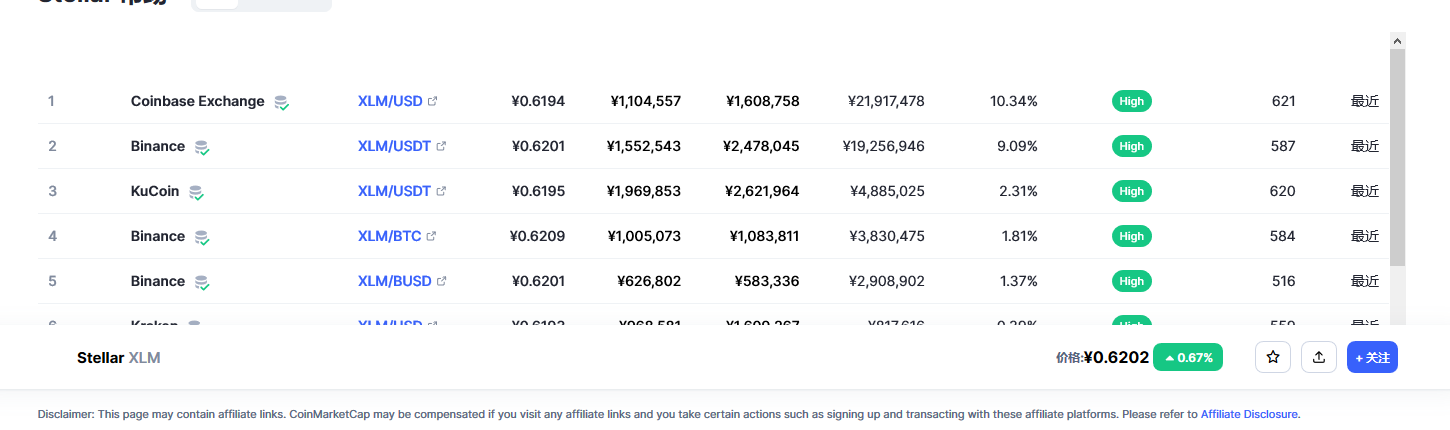Click reserves icon beside Binance row 4
Image resolution: width=1450 pixels, height=430 pixels.
coord(202,237)
